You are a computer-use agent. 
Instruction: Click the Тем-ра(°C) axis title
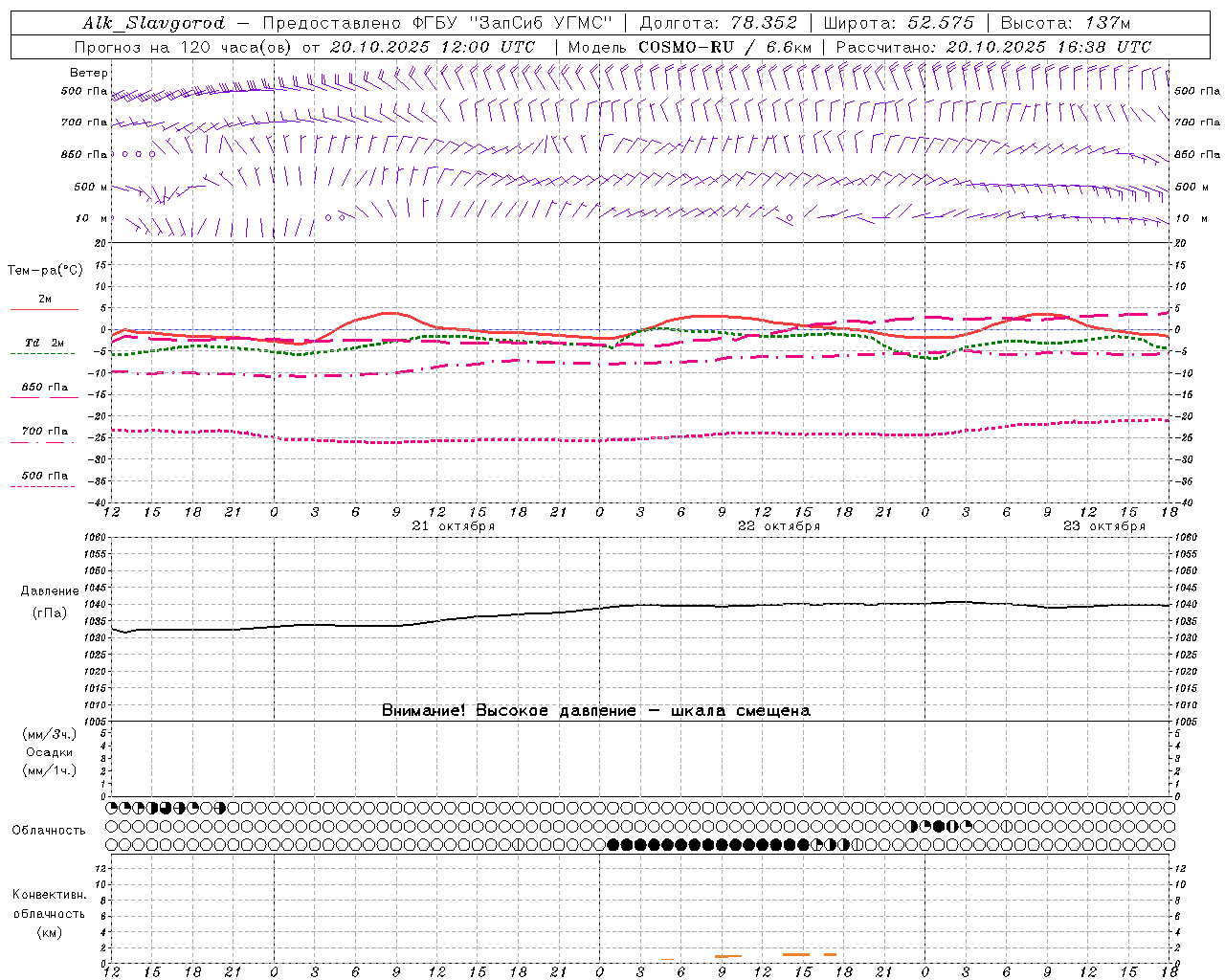(45, 271)
